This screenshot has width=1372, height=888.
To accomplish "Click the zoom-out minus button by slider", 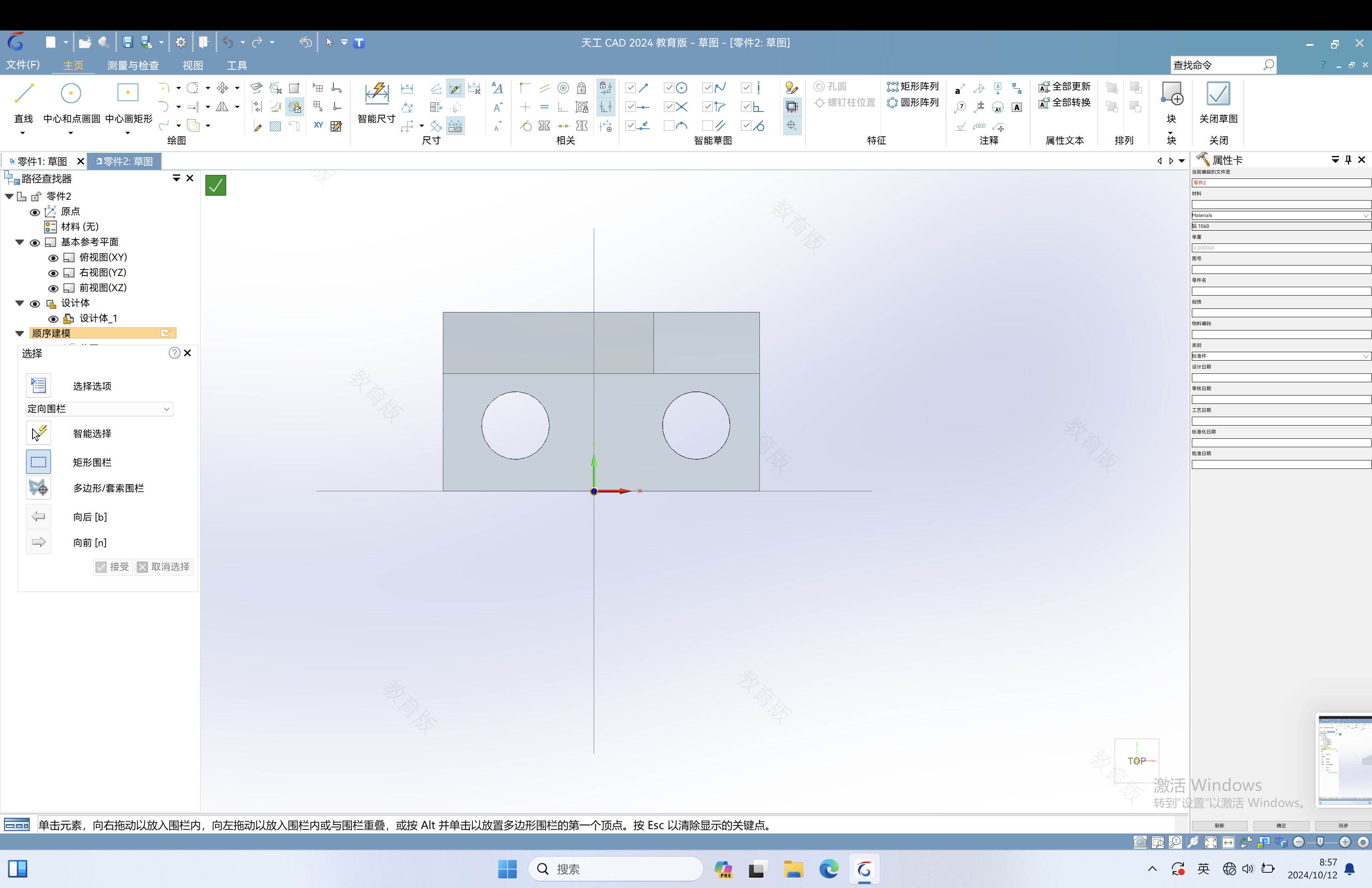I will (x=1299, y=842).
